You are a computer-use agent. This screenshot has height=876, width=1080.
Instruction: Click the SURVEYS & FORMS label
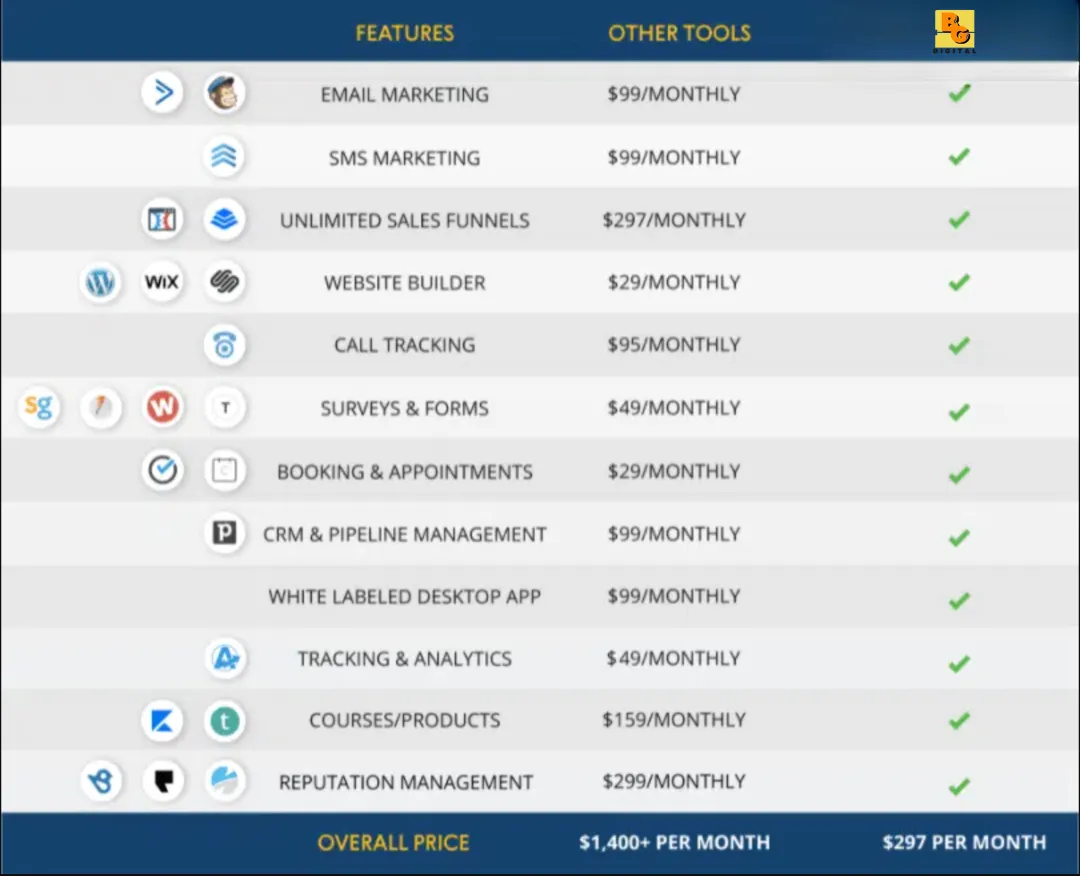point(405,408)
